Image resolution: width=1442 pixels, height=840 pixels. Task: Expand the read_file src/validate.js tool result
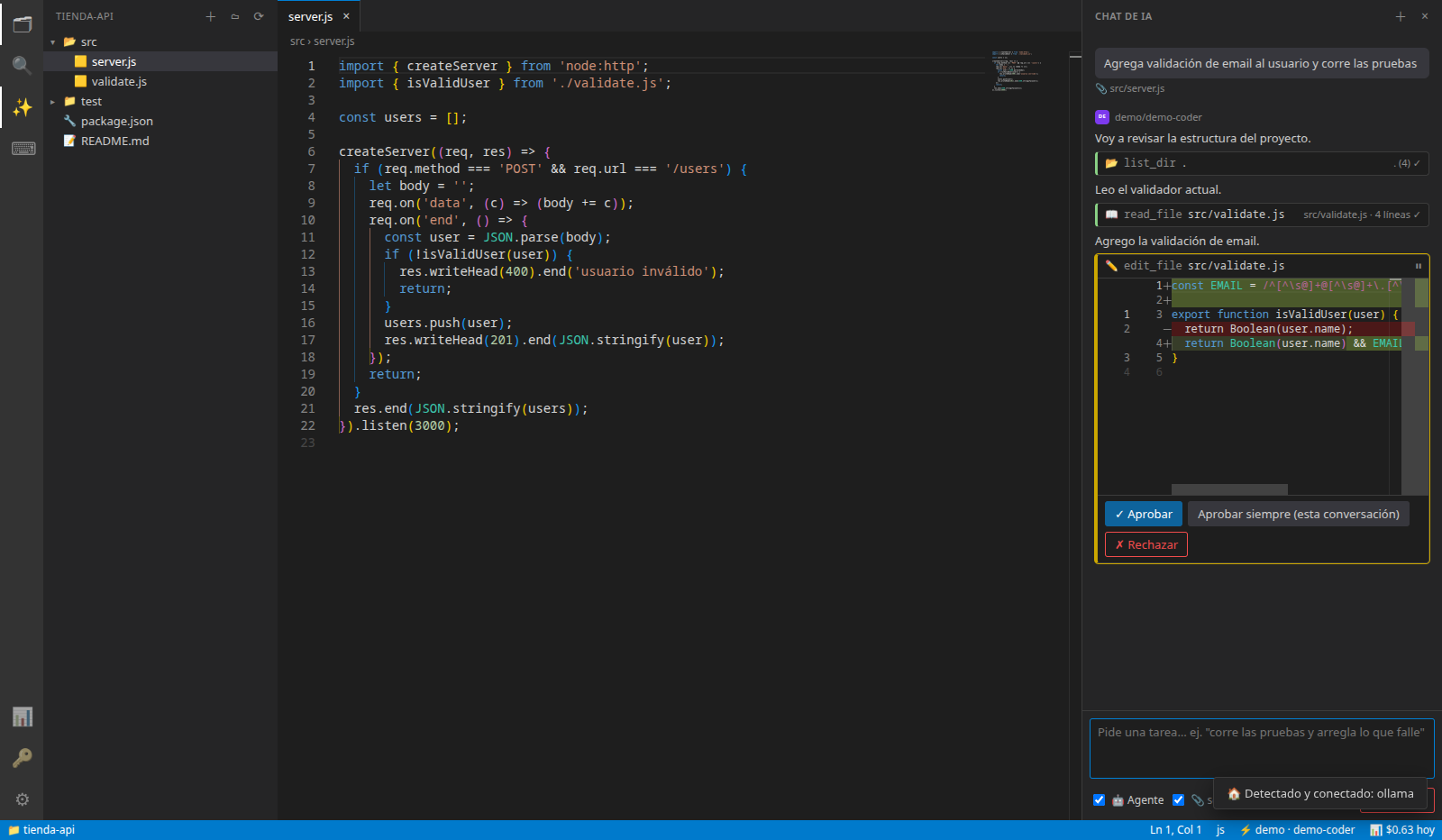1262,215
